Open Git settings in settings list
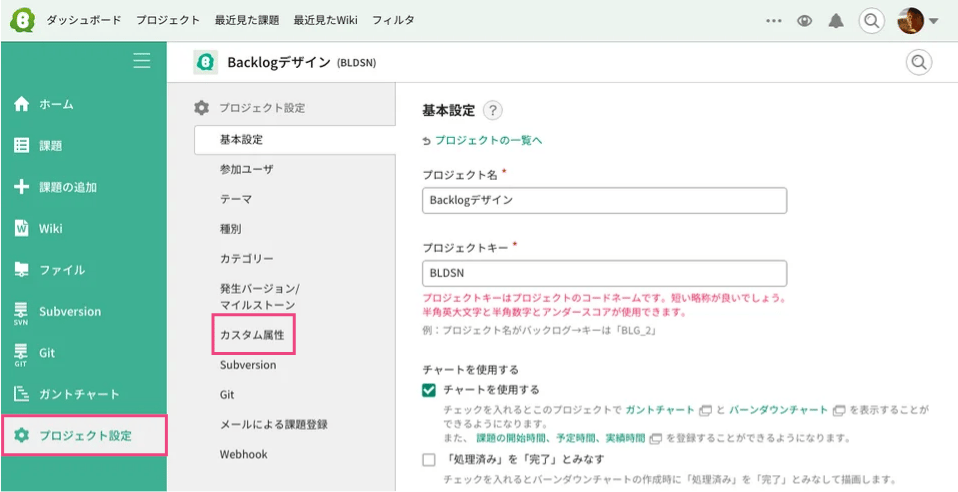 [x=227, y=395]
